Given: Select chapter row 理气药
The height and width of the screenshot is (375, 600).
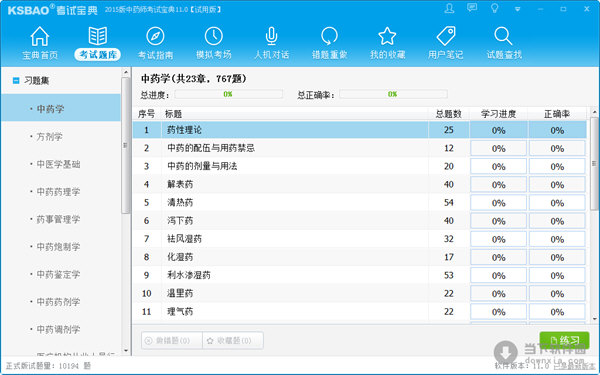Looking at the screenshot, I should tap(360, 311).
